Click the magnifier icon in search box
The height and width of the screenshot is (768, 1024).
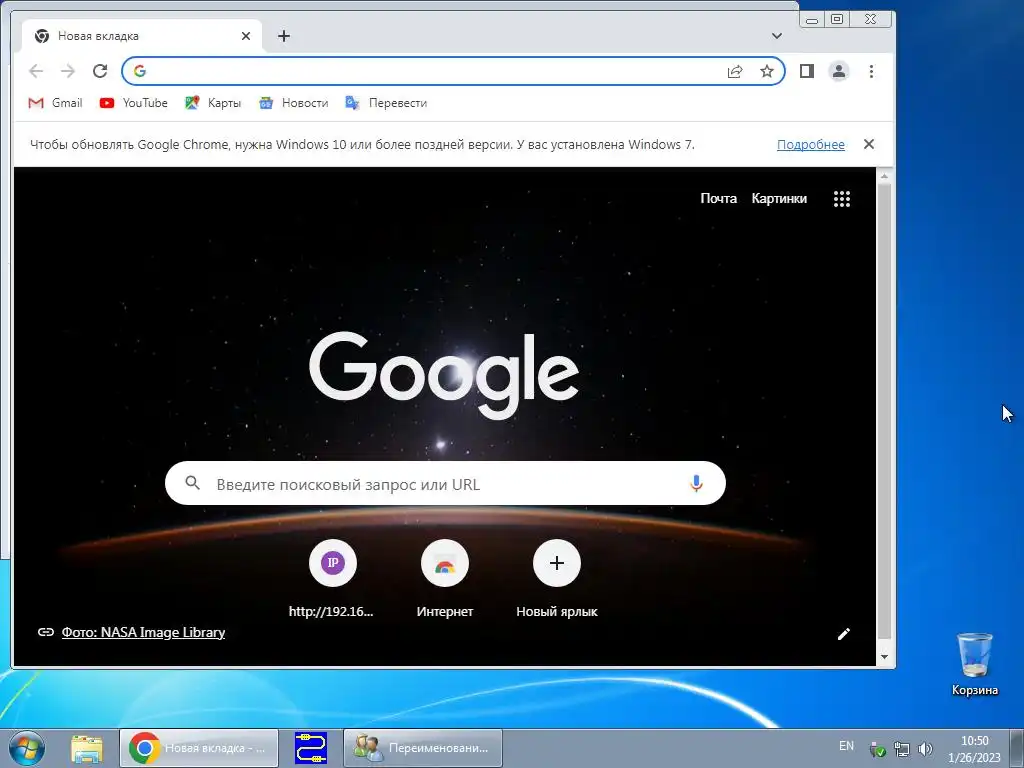(x=192, y=483)
